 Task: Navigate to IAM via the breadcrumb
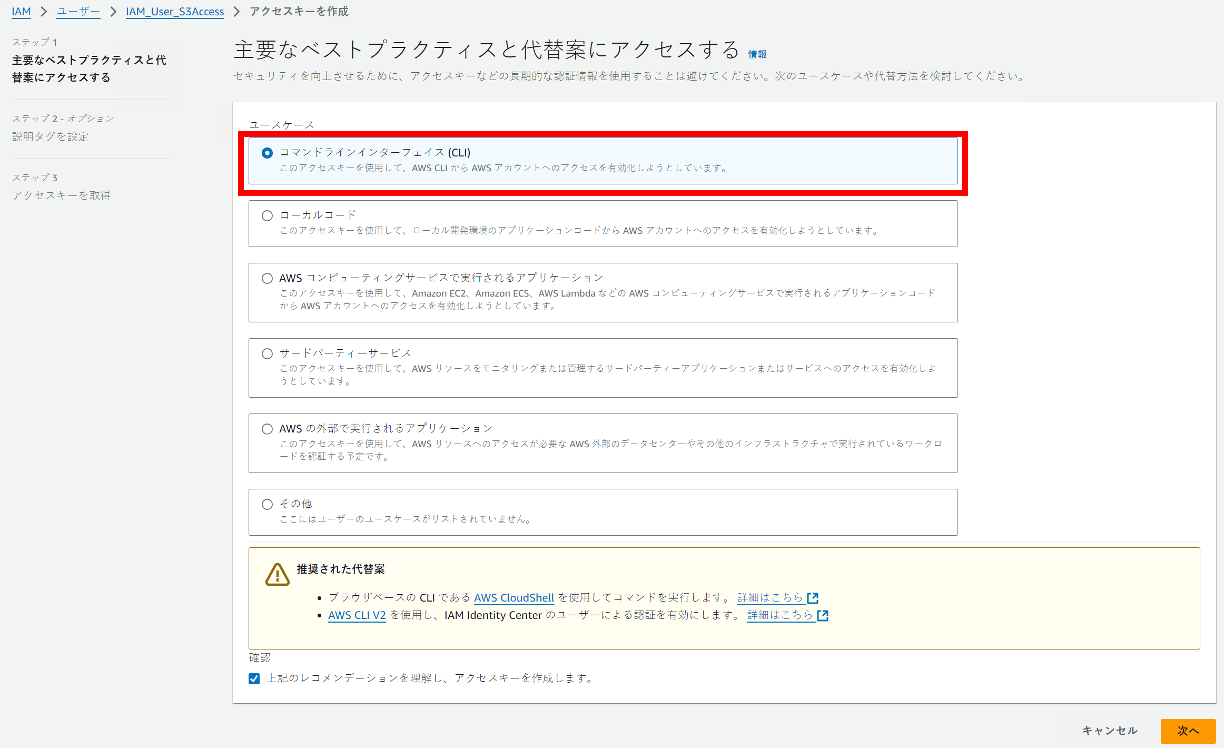(x=21, y=11)
